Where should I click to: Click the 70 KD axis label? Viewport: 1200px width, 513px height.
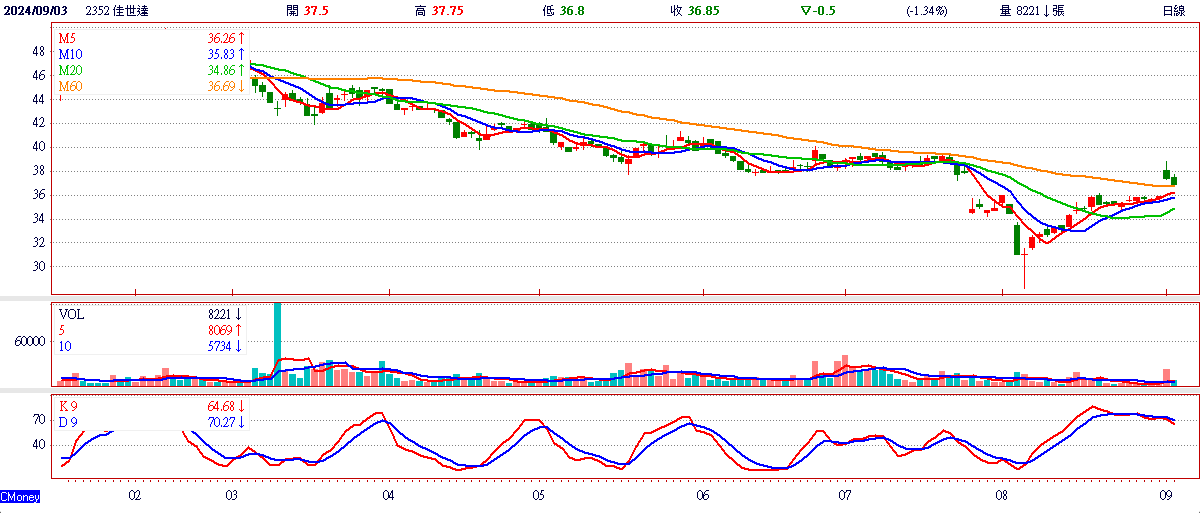pyautogui.click(x=38, y=420)
